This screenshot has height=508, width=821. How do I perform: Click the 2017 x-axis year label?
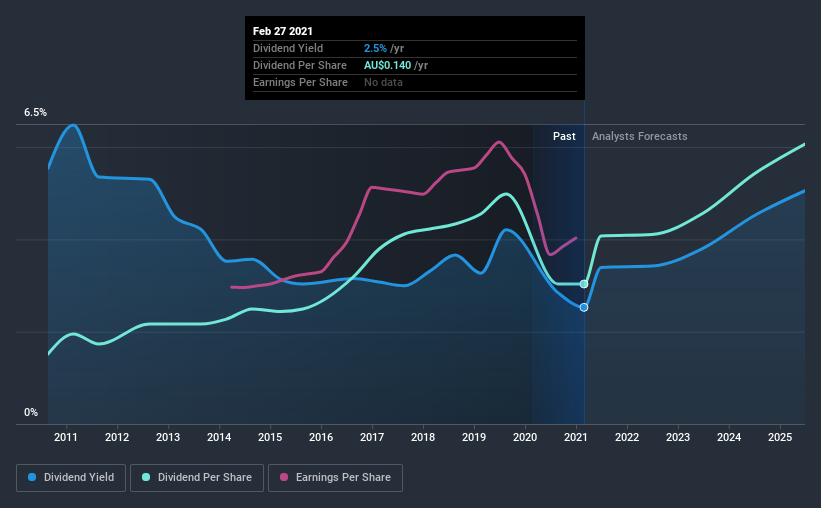(372, 437)
